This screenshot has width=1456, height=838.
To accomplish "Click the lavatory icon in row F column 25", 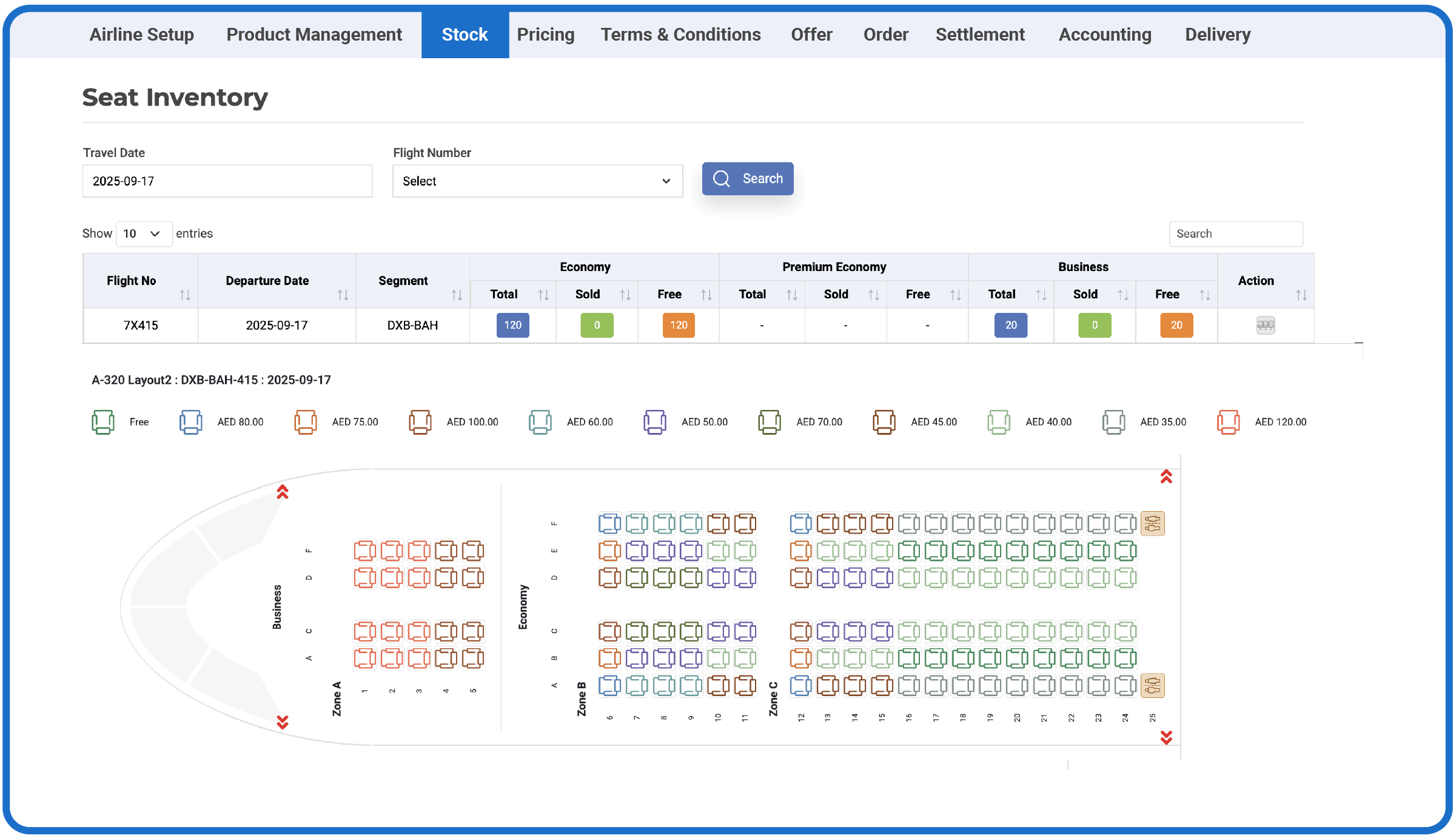I will coord(1152,523).
